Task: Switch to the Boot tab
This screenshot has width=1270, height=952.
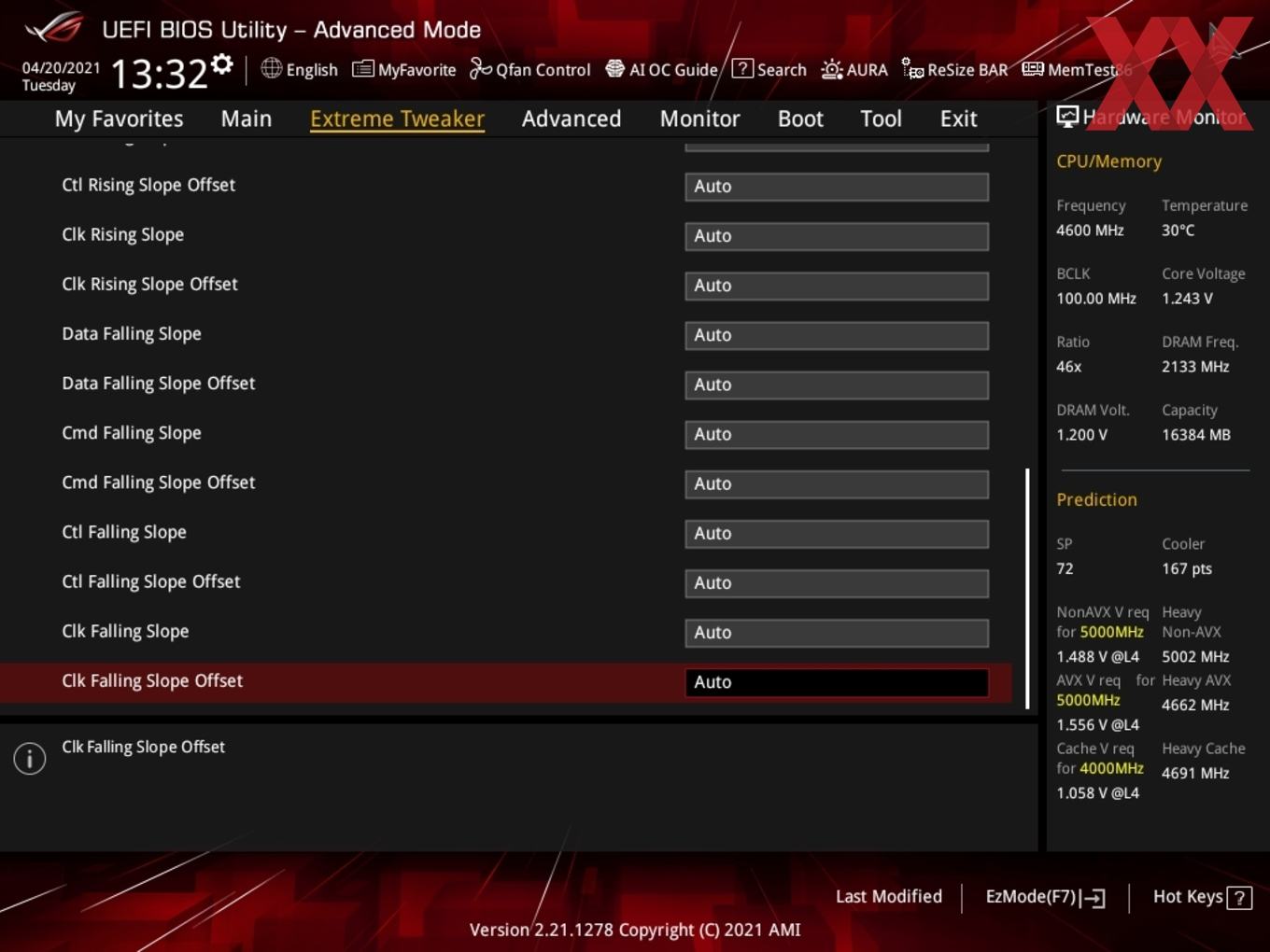Action: [x=800, y=119]
